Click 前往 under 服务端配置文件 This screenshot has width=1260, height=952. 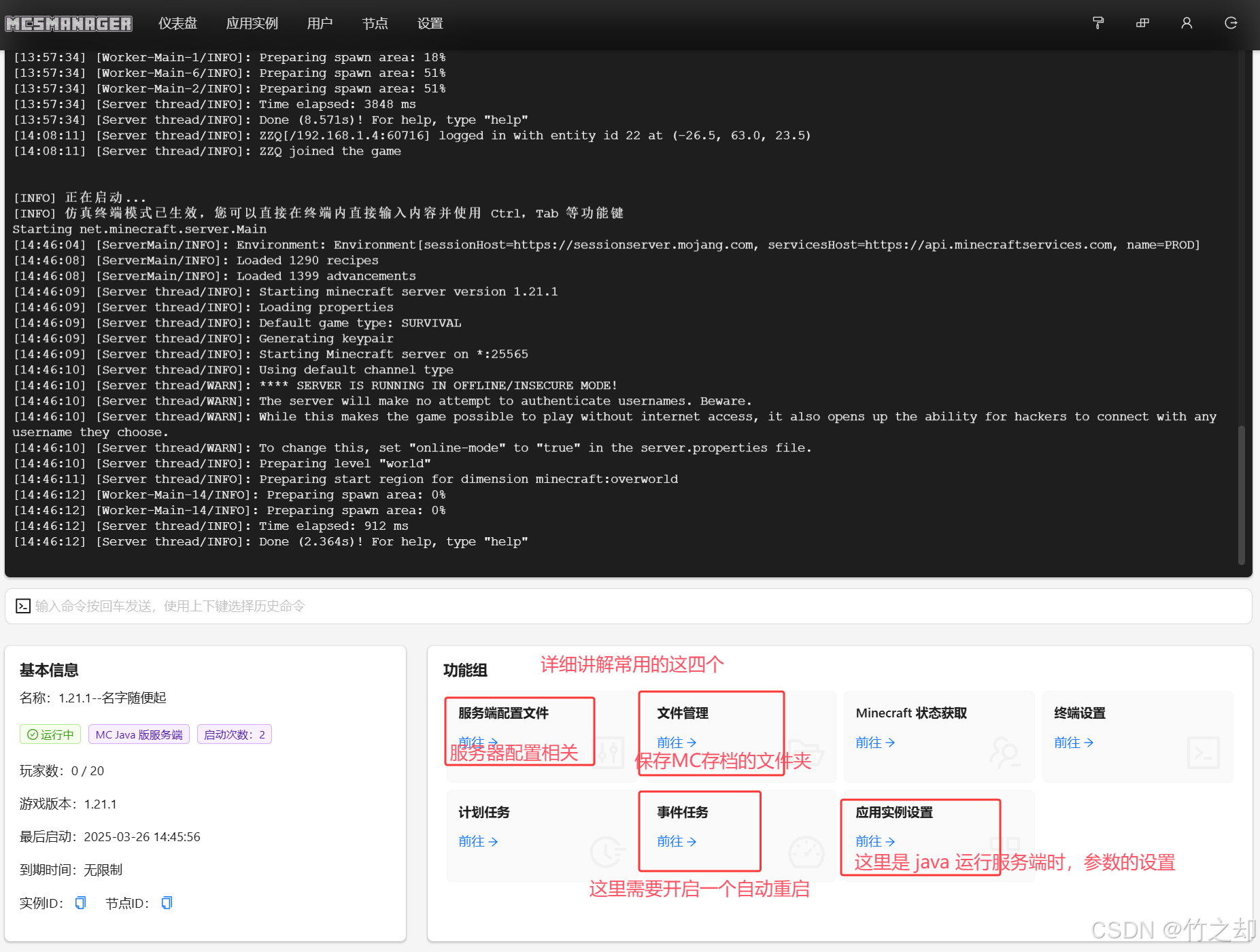[478, 742]
